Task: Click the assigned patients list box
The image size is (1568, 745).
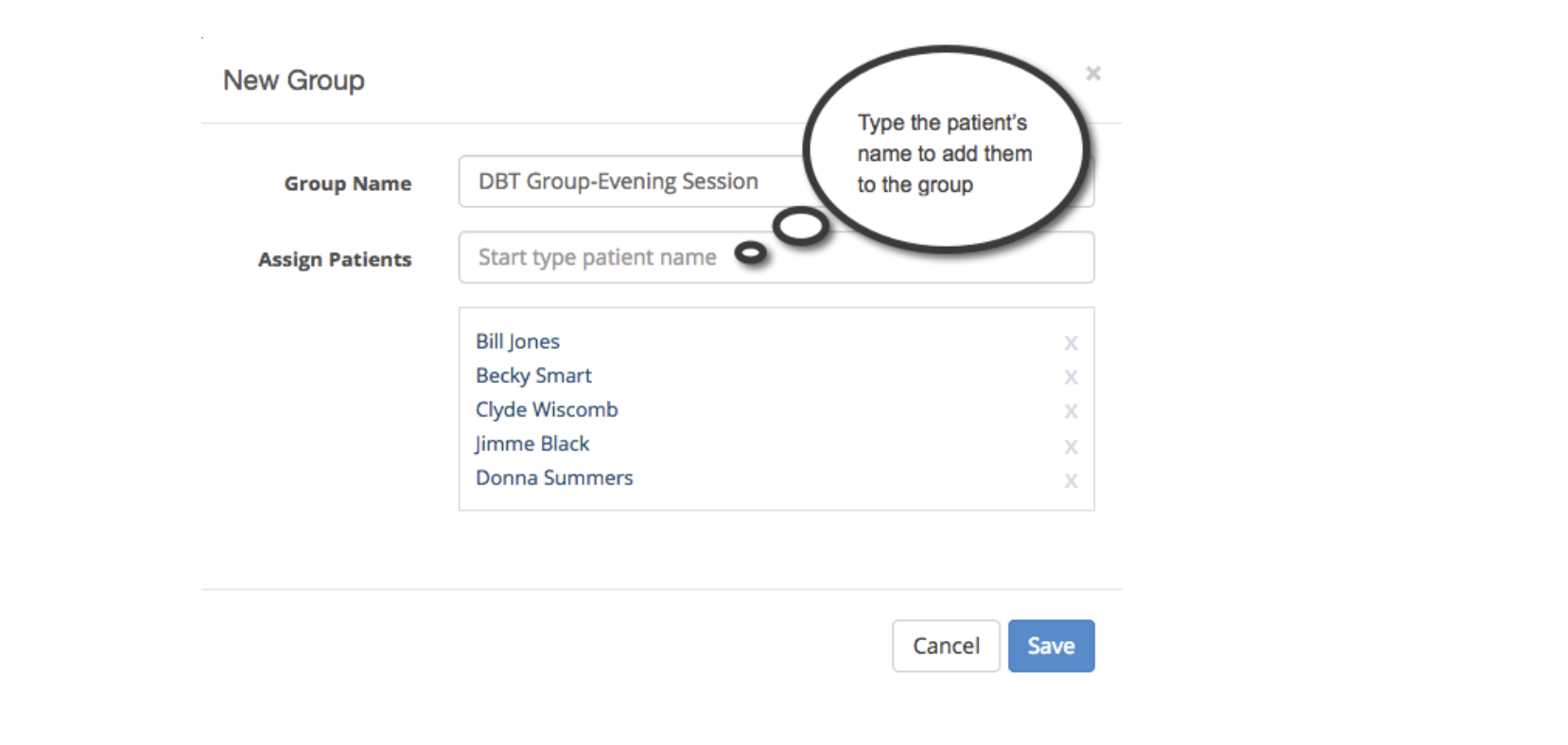Action: click(x=775, y=407)
